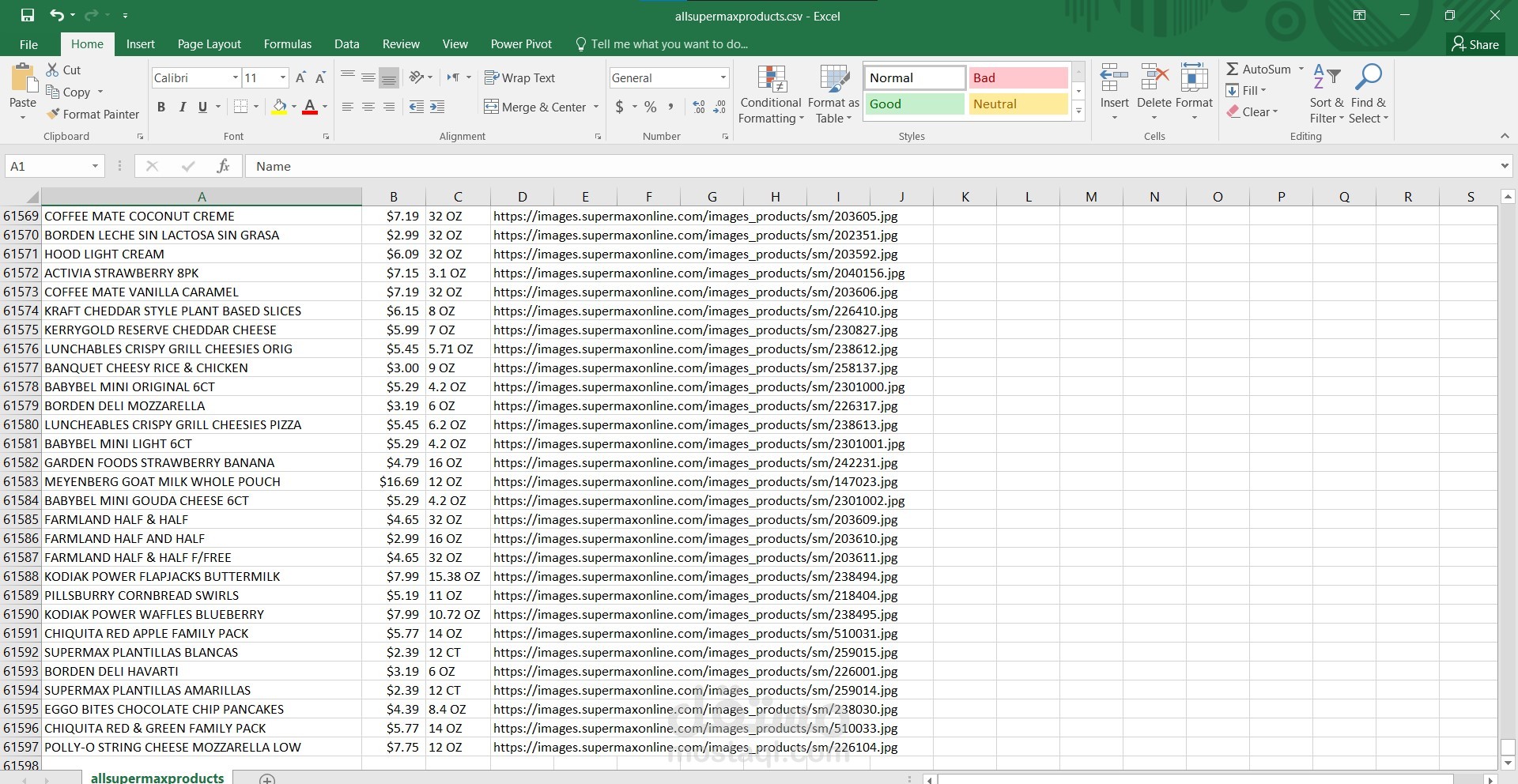Open the File menu
1518x784 pixels.
point(28,44)
